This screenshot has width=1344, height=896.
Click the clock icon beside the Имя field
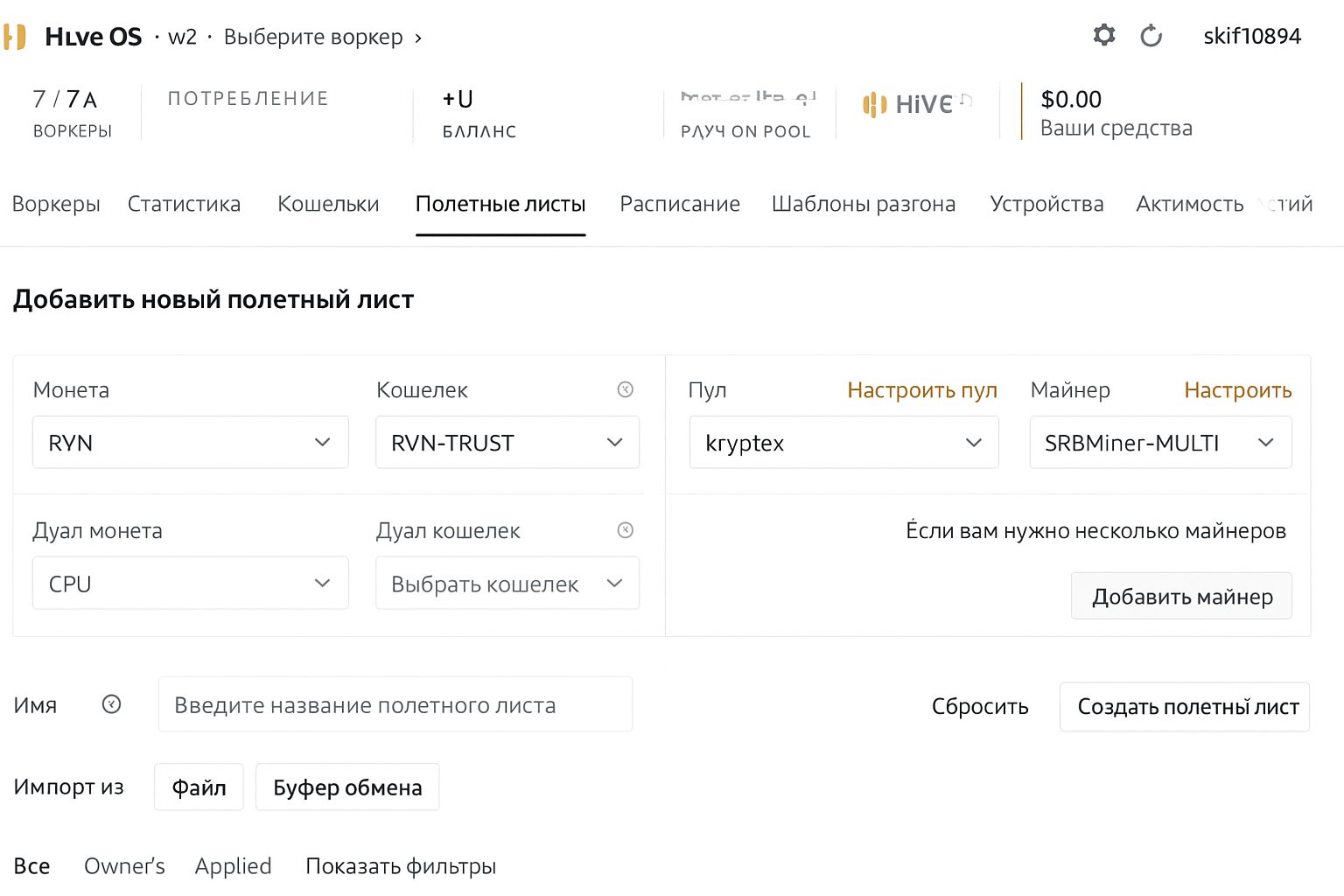point(110,704)
